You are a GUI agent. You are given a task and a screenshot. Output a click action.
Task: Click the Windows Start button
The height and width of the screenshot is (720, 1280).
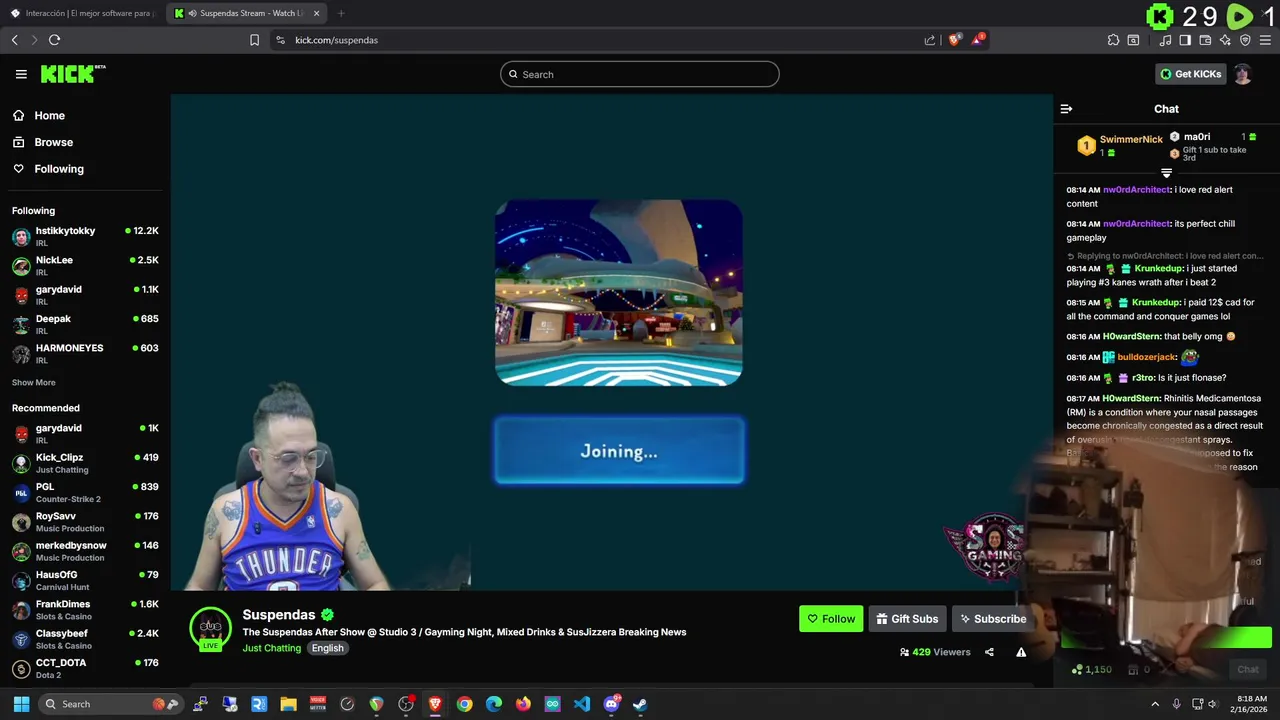(x=21, y=704)
